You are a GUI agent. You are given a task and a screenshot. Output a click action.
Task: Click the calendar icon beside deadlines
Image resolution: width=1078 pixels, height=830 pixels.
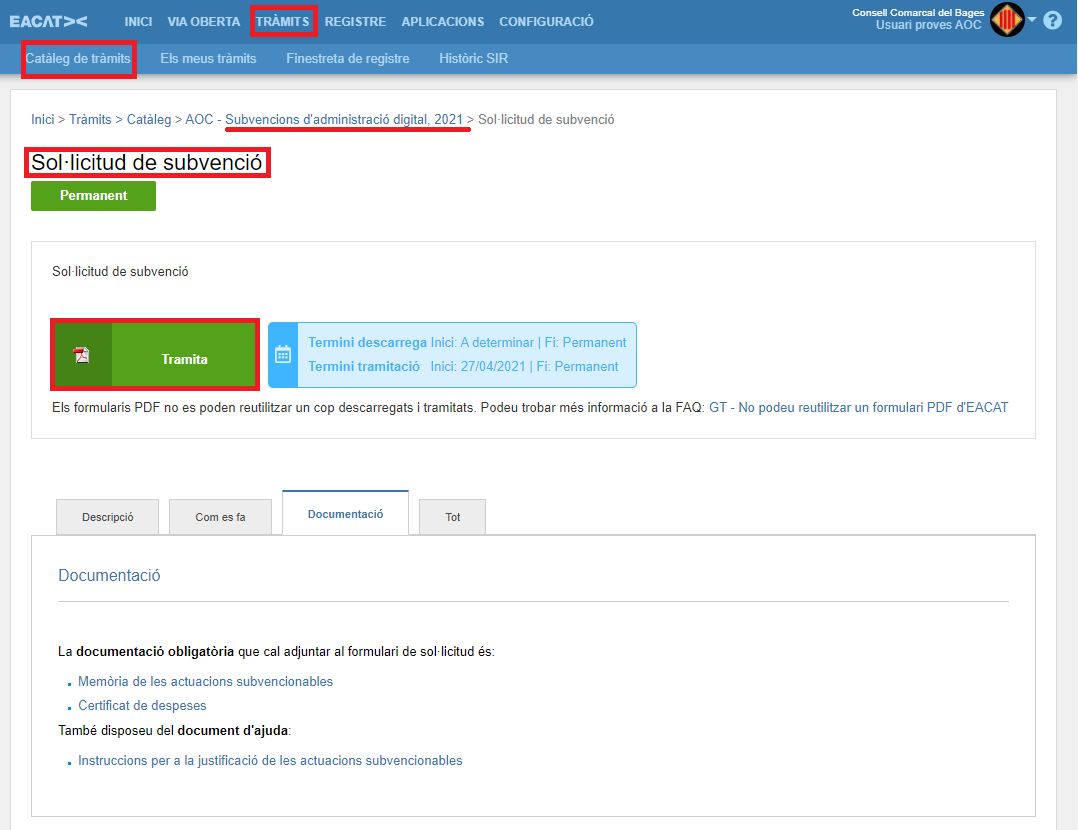(283, 354)
